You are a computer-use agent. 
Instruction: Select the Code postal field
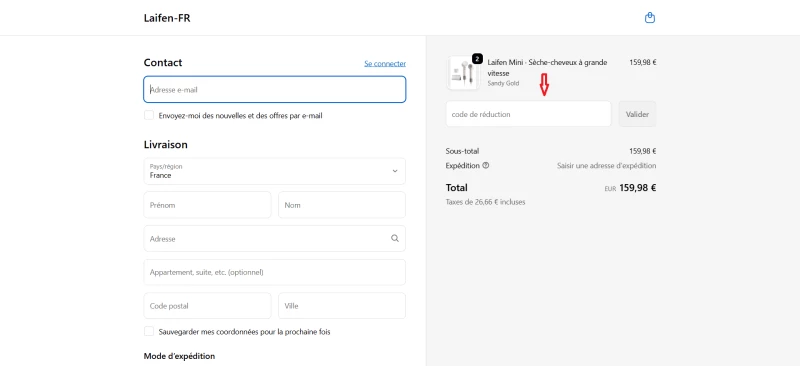click(207, 306)
